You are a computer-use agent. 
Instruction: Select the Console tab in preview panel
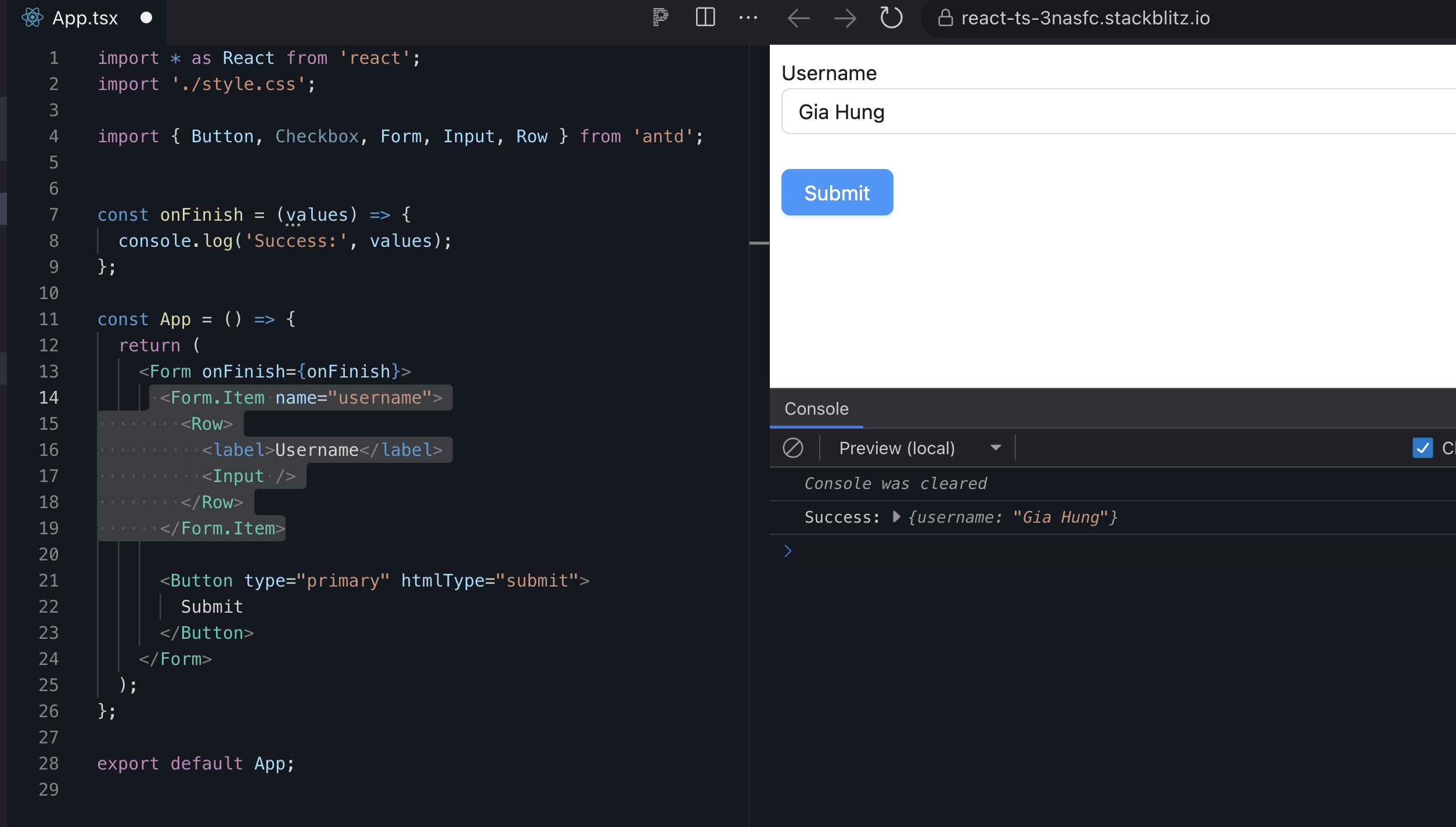click(816, 408)
